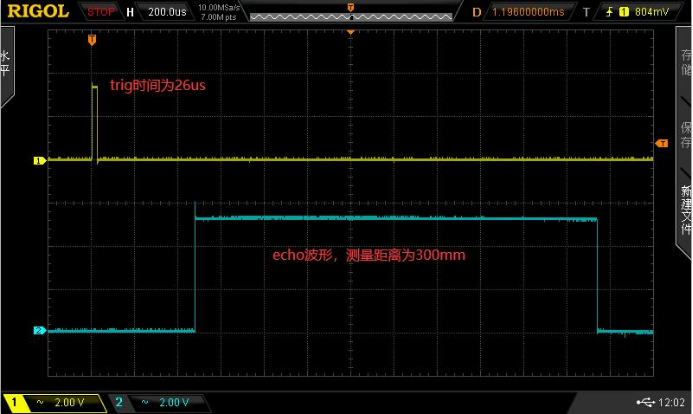This screenshot has width=693, height=414.
Task: Click the 12:02 clock display
Action: click(x=671, y=402)
